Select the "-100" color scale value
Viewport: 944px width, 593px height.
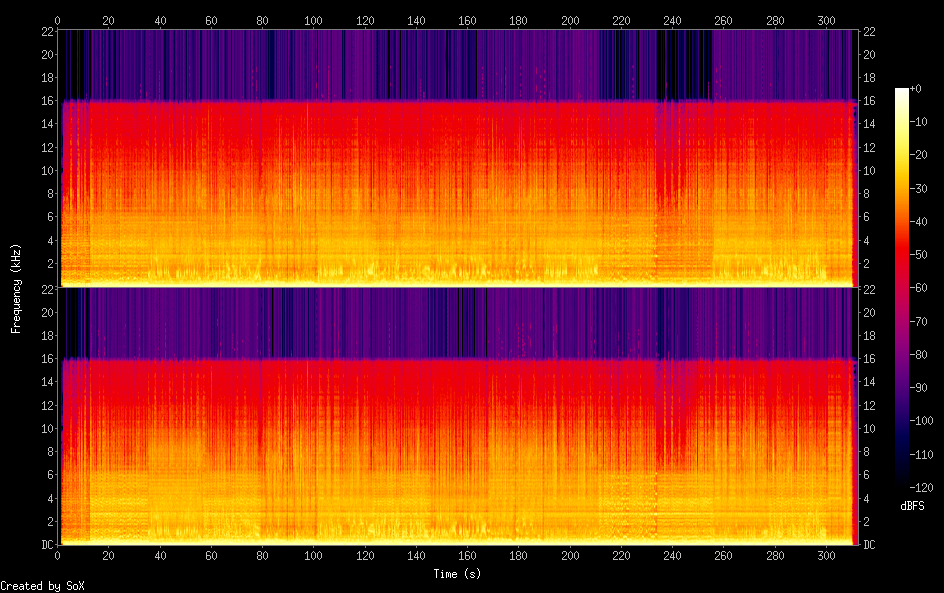pyautogui.click(x=921, y=421)
